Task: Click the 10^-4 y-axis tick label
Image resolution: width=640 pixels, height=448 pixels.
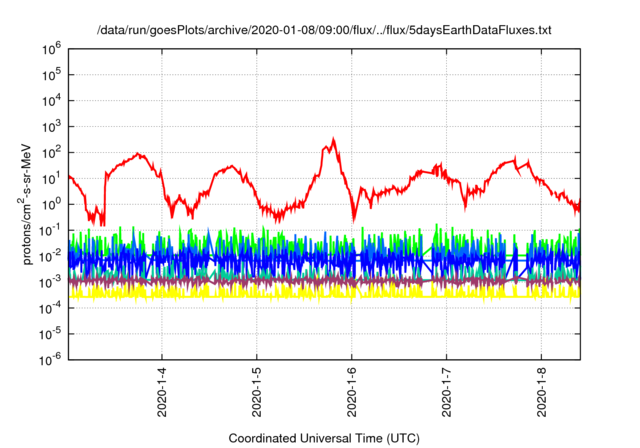Action: 50,308
